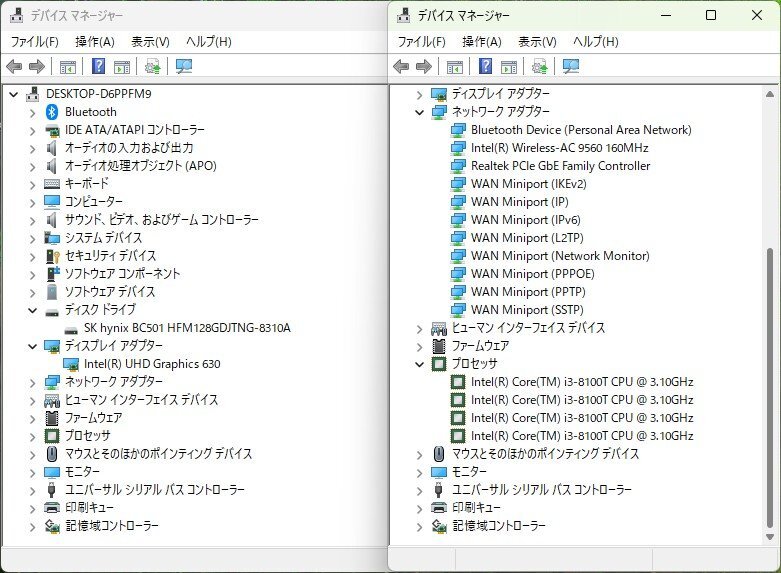This screenshot has height=573, width=781.
Task: Click update driver icon in right window toolbar
Action: [539, 66]
